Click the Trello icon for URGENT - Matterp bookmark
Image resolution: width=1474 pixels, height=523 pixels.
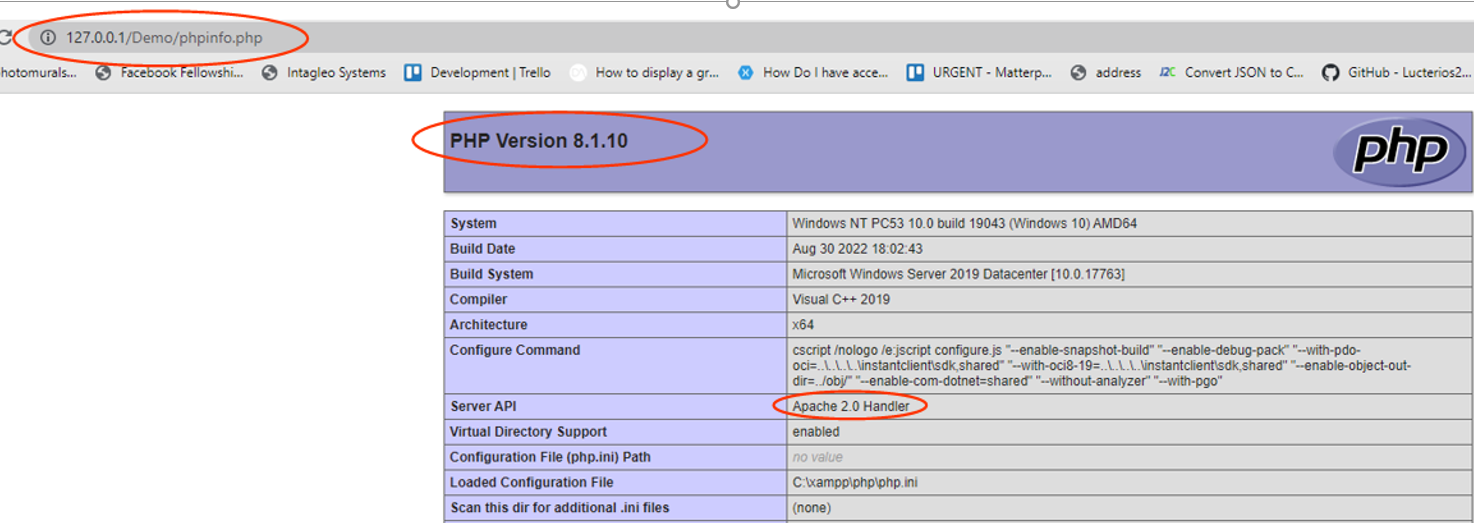[914, 72]
